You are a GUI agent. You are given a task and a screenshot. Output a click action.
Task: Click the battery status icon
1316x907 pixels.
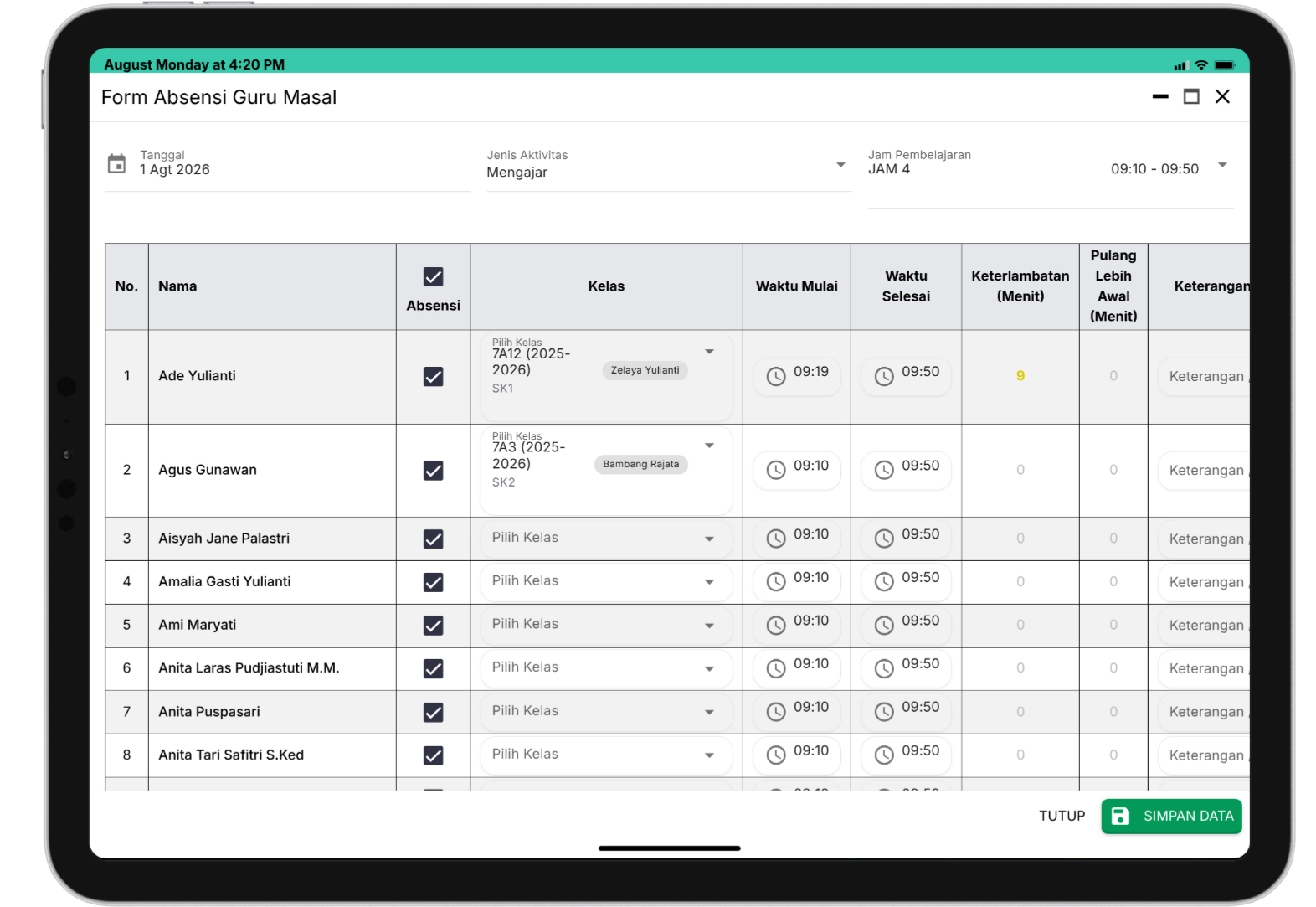click(x=1225, y=64)
